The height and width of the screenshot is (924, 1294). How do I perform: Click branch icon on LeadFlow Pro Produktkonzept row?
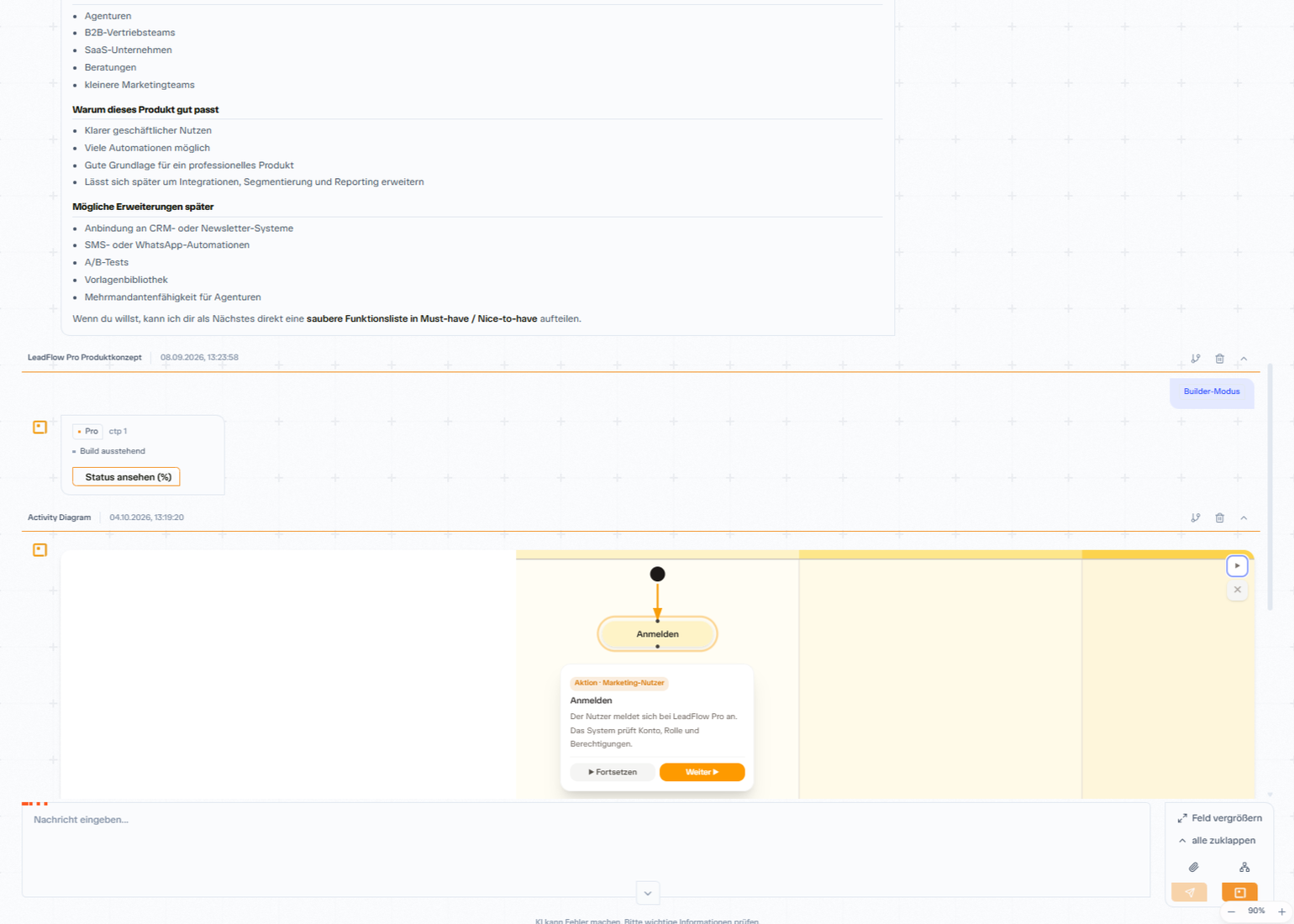point(1196,359)
